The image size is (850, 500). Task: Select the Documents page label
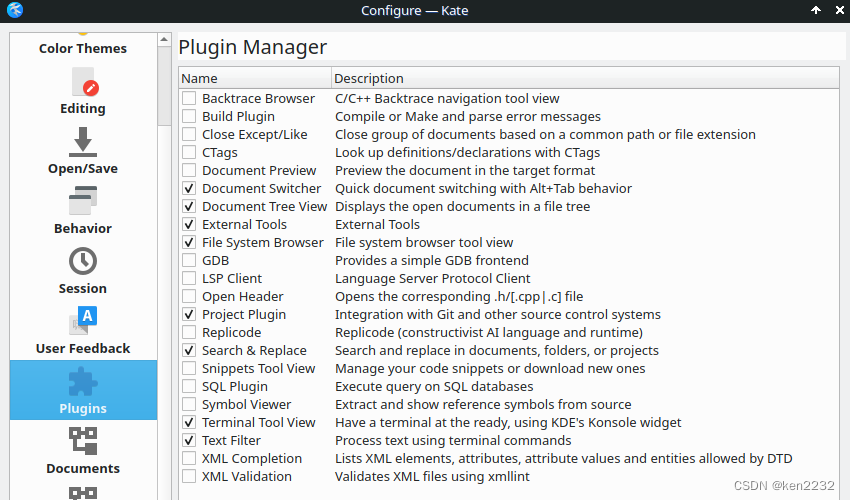pos(83,469)
